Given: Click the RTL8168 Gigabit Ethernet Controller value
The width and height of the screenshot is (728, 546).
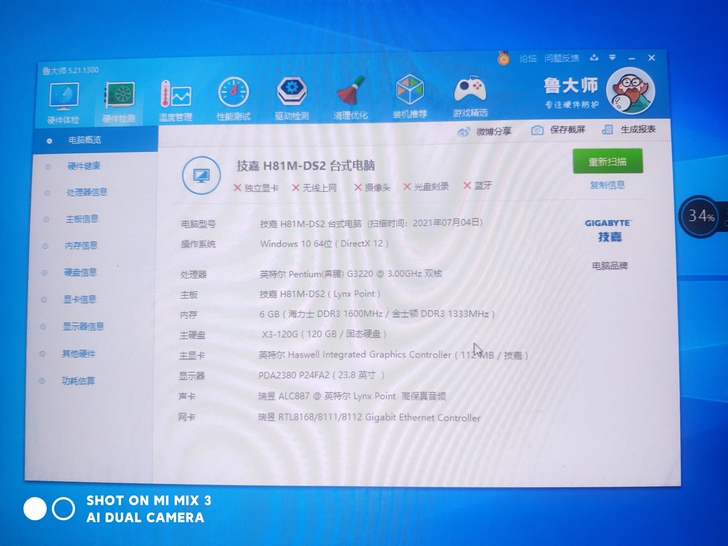Looking at the screenshot, I should (x=369, y=417).
